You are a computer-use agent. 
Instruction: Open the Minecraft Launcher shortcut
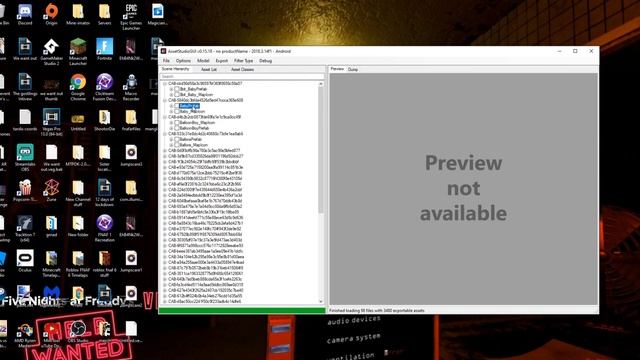[x=78, y=52]
